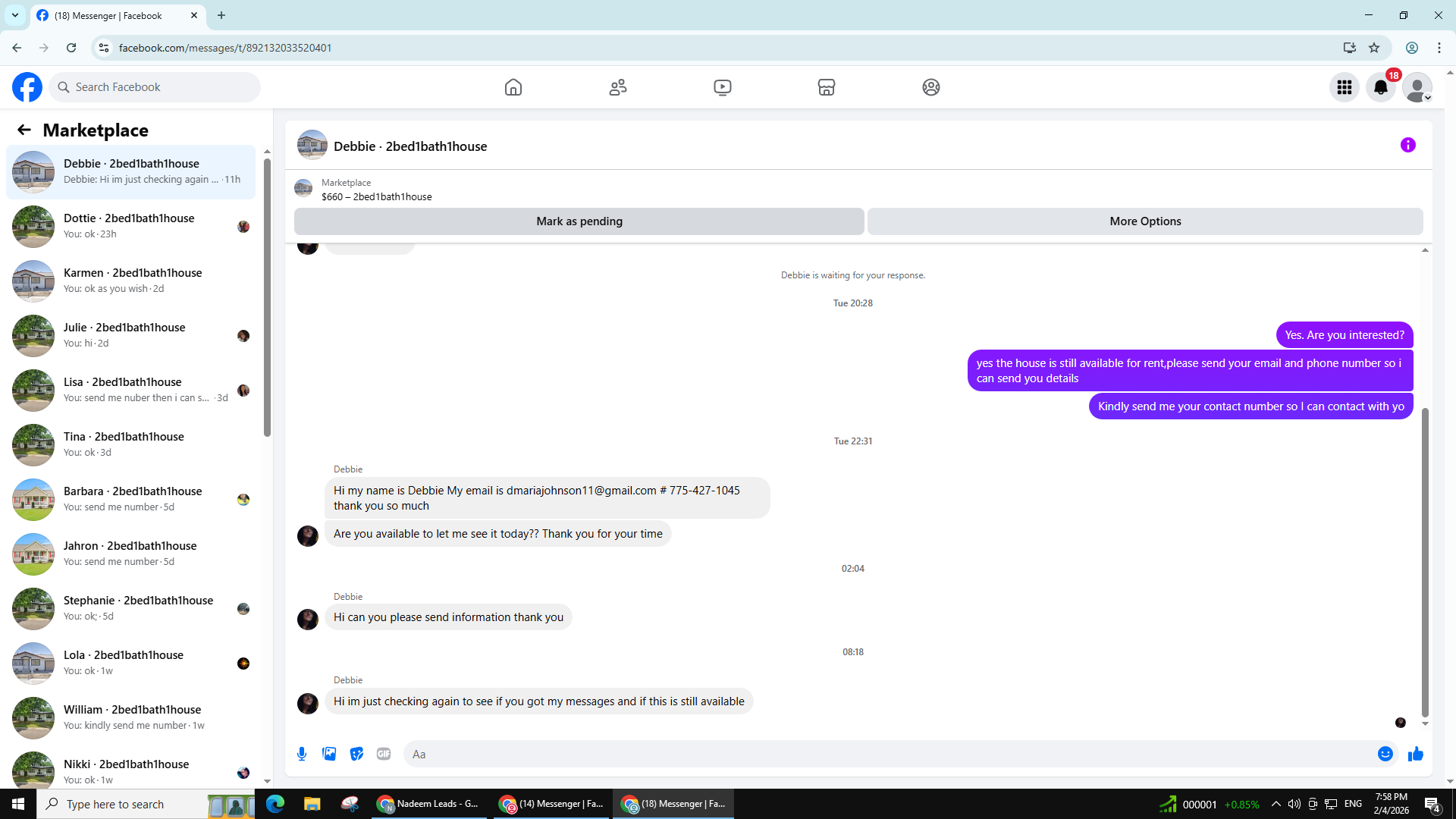Open Facebook notifications bell
Screen dimensions: 1456x819
click(1380, 87)
